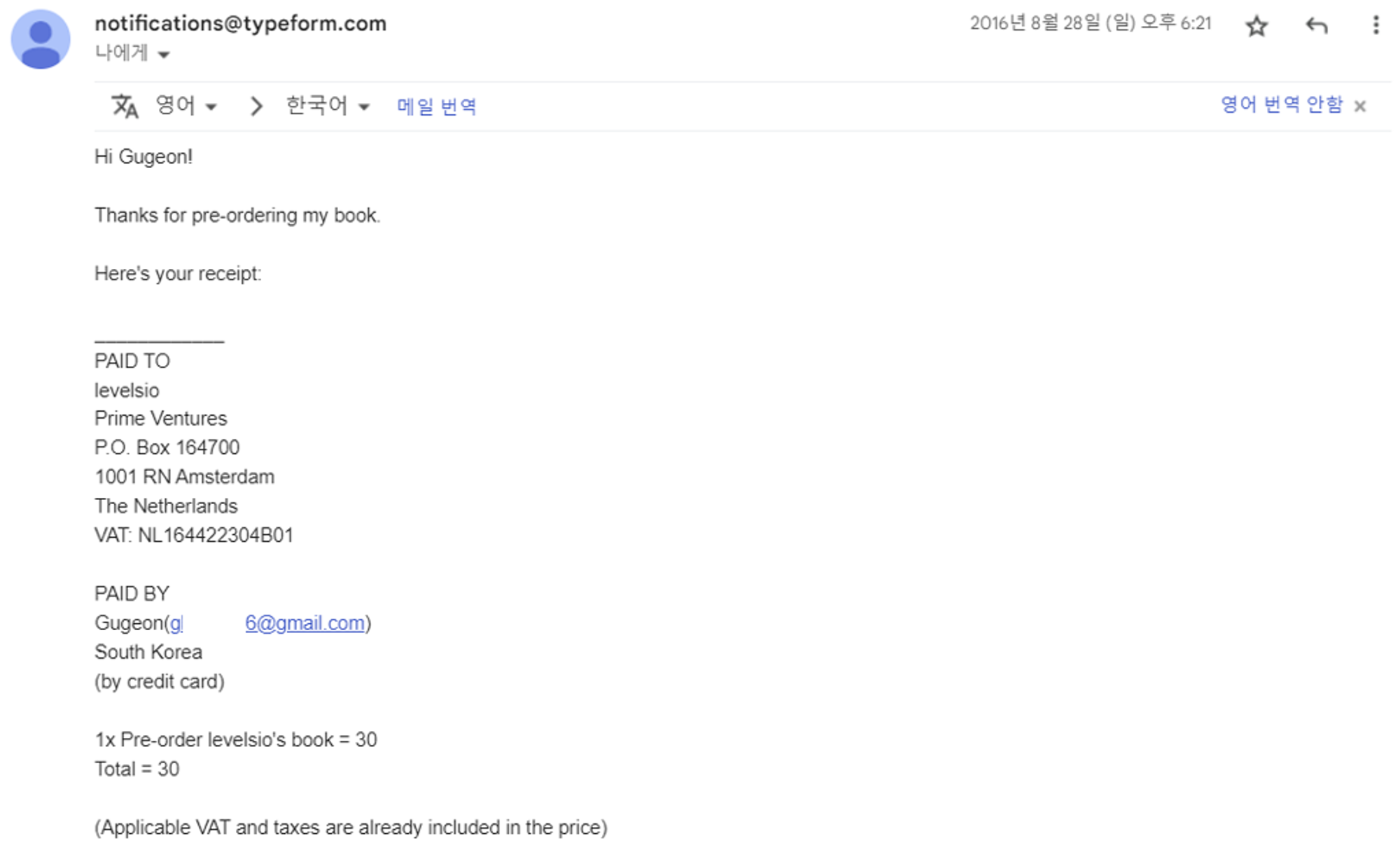Click the arrow between language selectors
The height and width of the screenshot is (857, 1400).
pos(256,106)
